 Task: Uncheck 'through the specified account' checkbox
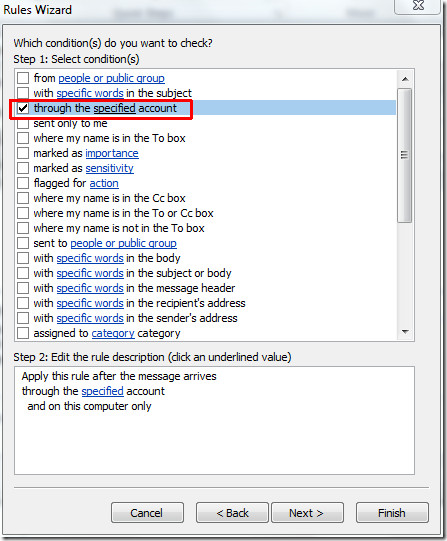point(23,108)
